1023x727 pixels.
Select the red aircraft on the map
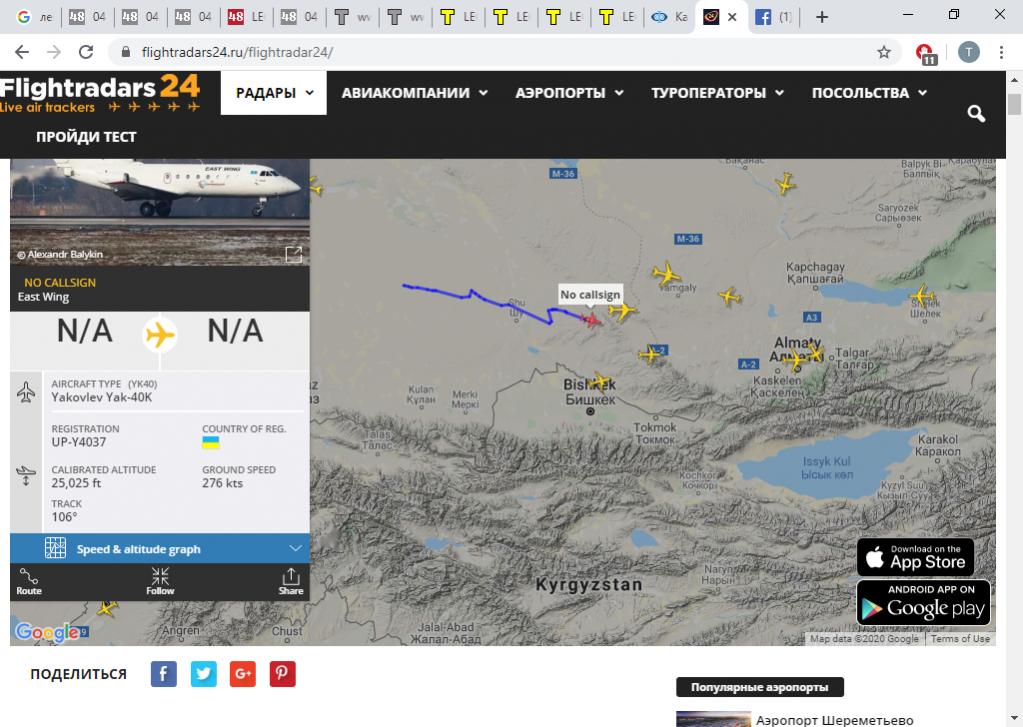coord(592,319)
